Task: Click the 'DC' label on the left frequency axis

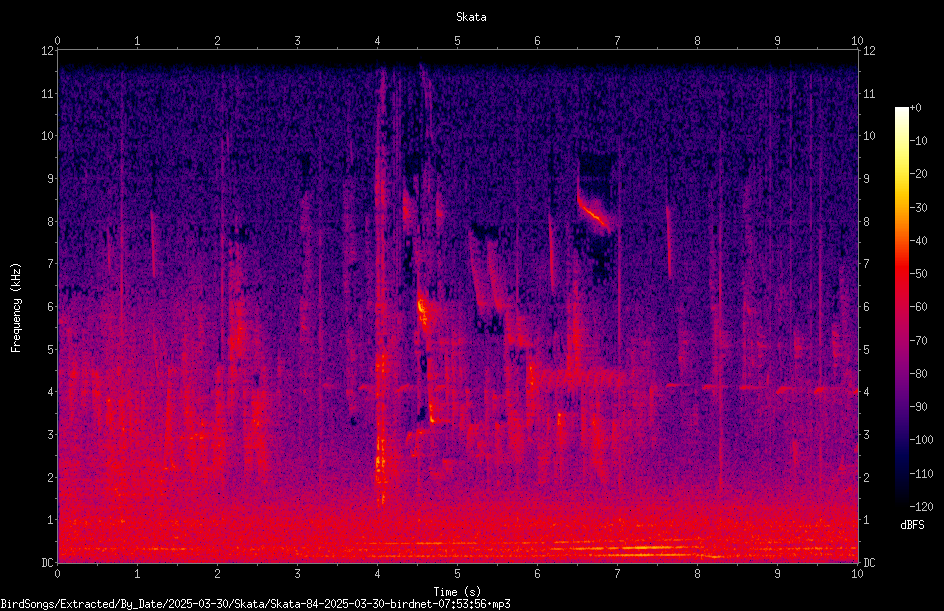Action: pos(47,563)
